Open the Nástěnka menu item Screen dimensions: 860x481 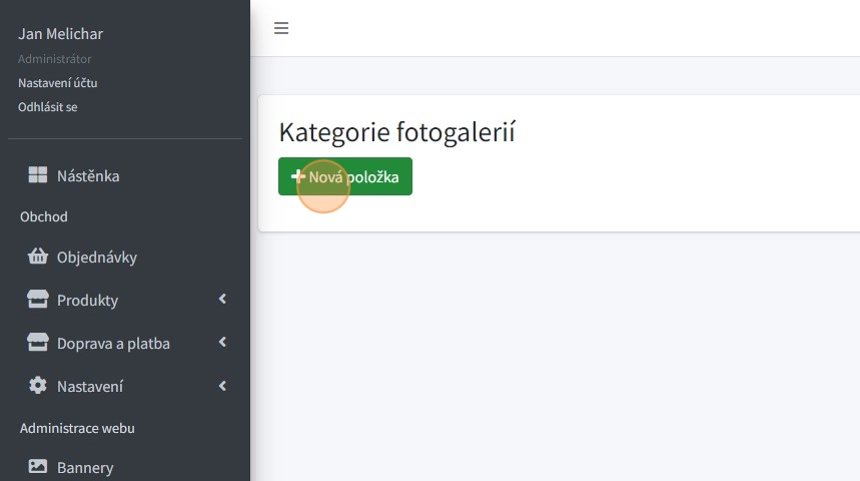tap(88, 176)
